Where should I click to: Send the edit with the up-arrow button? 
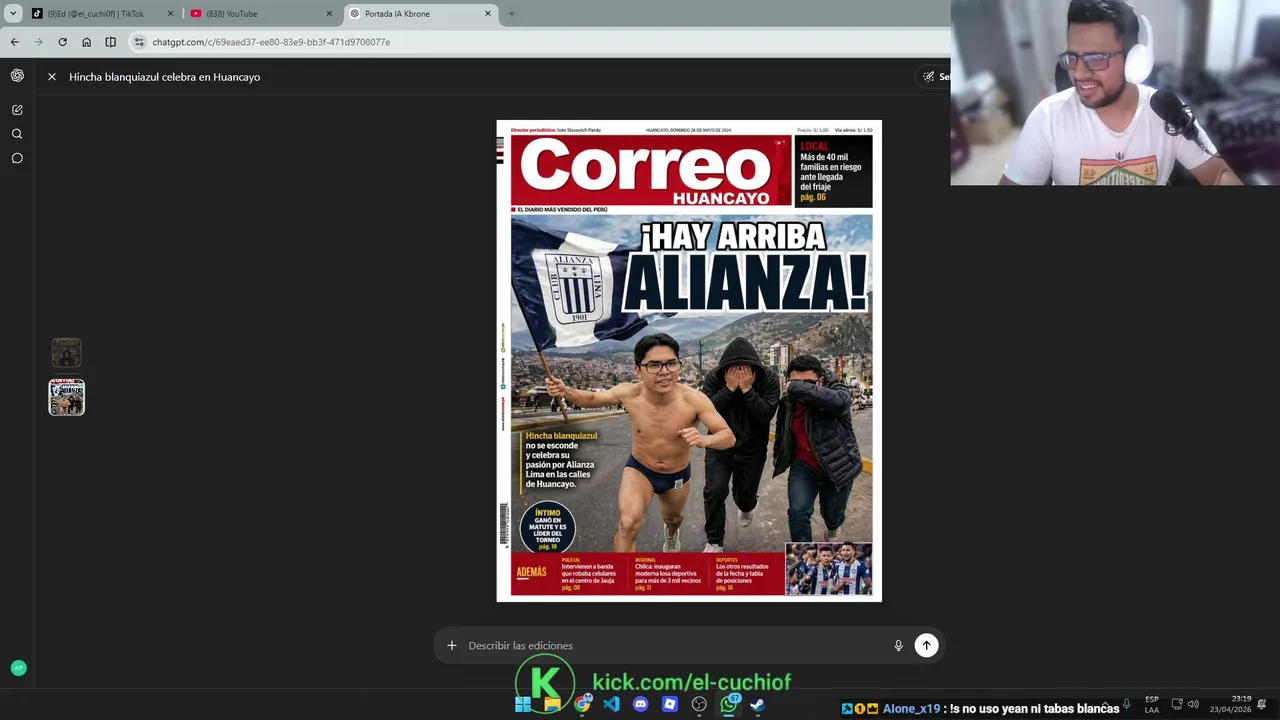tap(927, 646)
